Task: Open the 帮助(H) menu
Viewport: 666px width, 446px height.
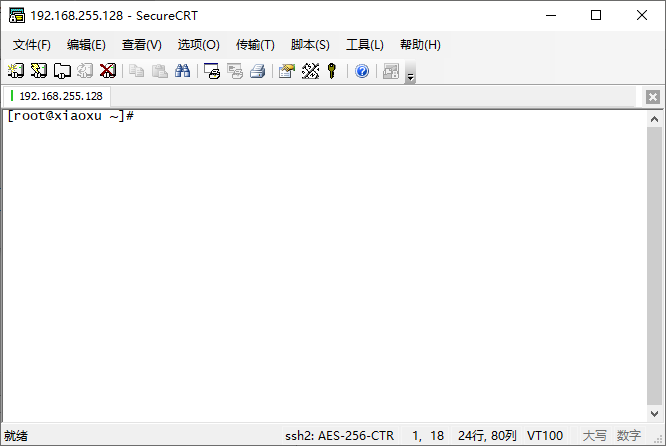Action: point(420,45)
